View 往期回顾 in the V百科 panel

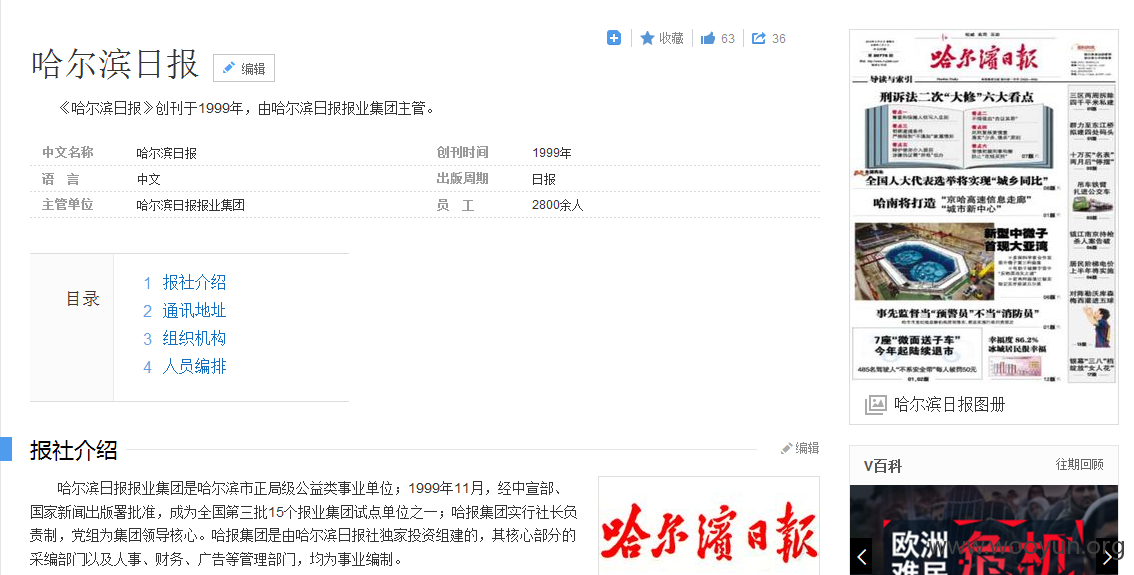pyautogui.click(x=1080, y=464)
